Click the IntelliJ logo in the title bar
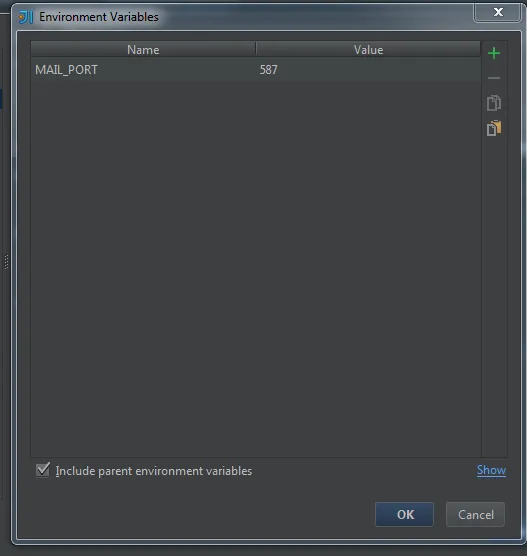 26,17
